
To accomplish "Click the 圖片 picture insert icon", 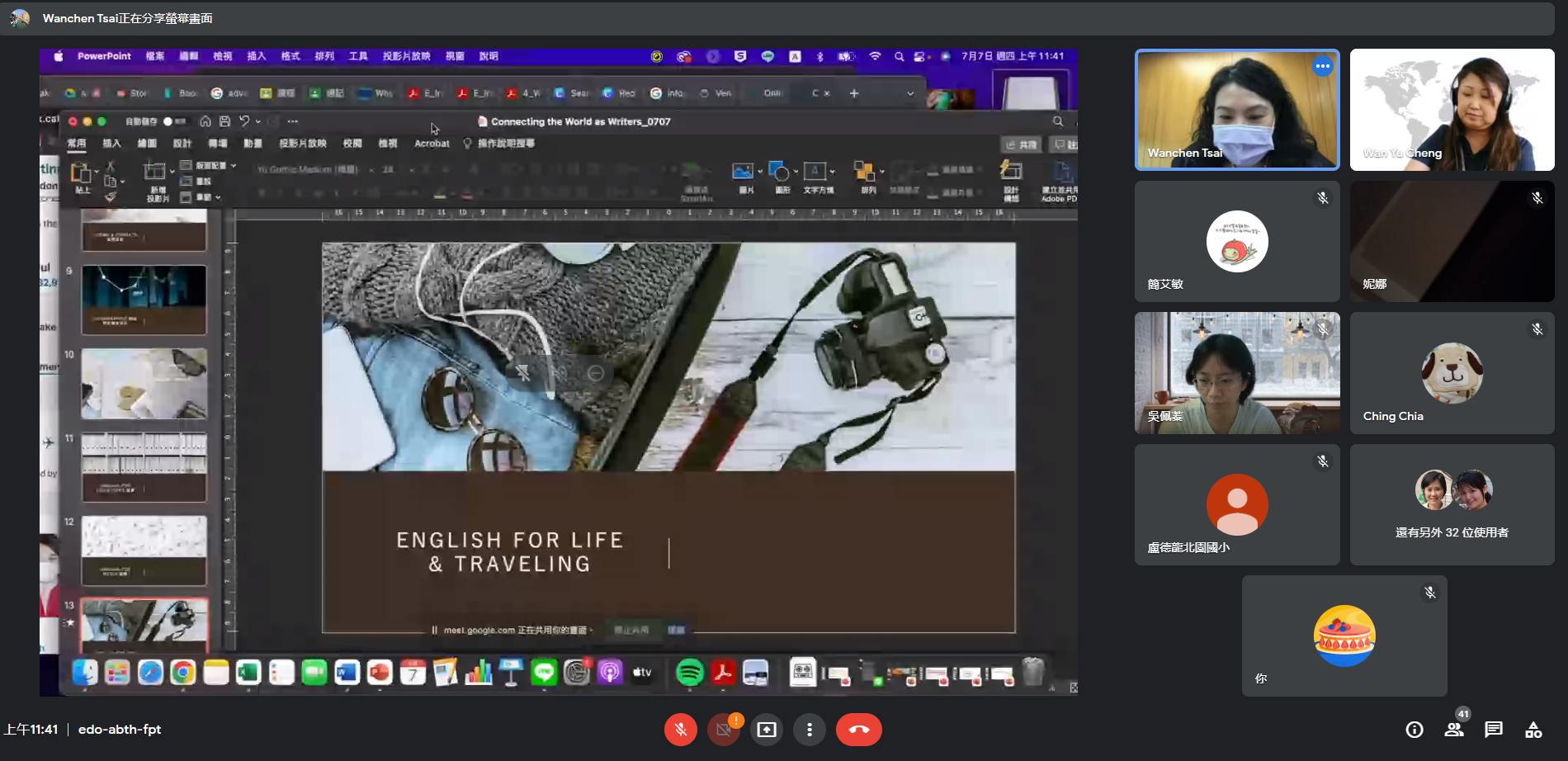I will (x=742, y=171).
